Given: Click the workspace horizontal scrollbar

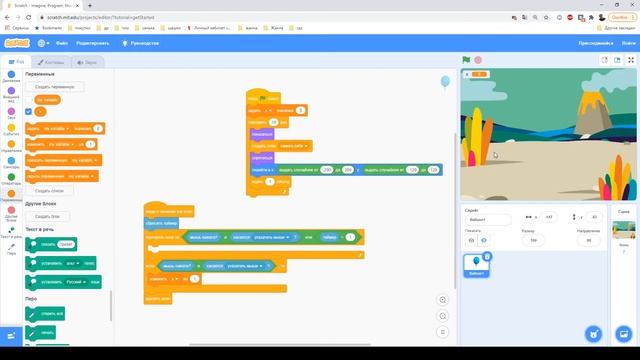Looking at the screenshot, I should click(280, 344).
